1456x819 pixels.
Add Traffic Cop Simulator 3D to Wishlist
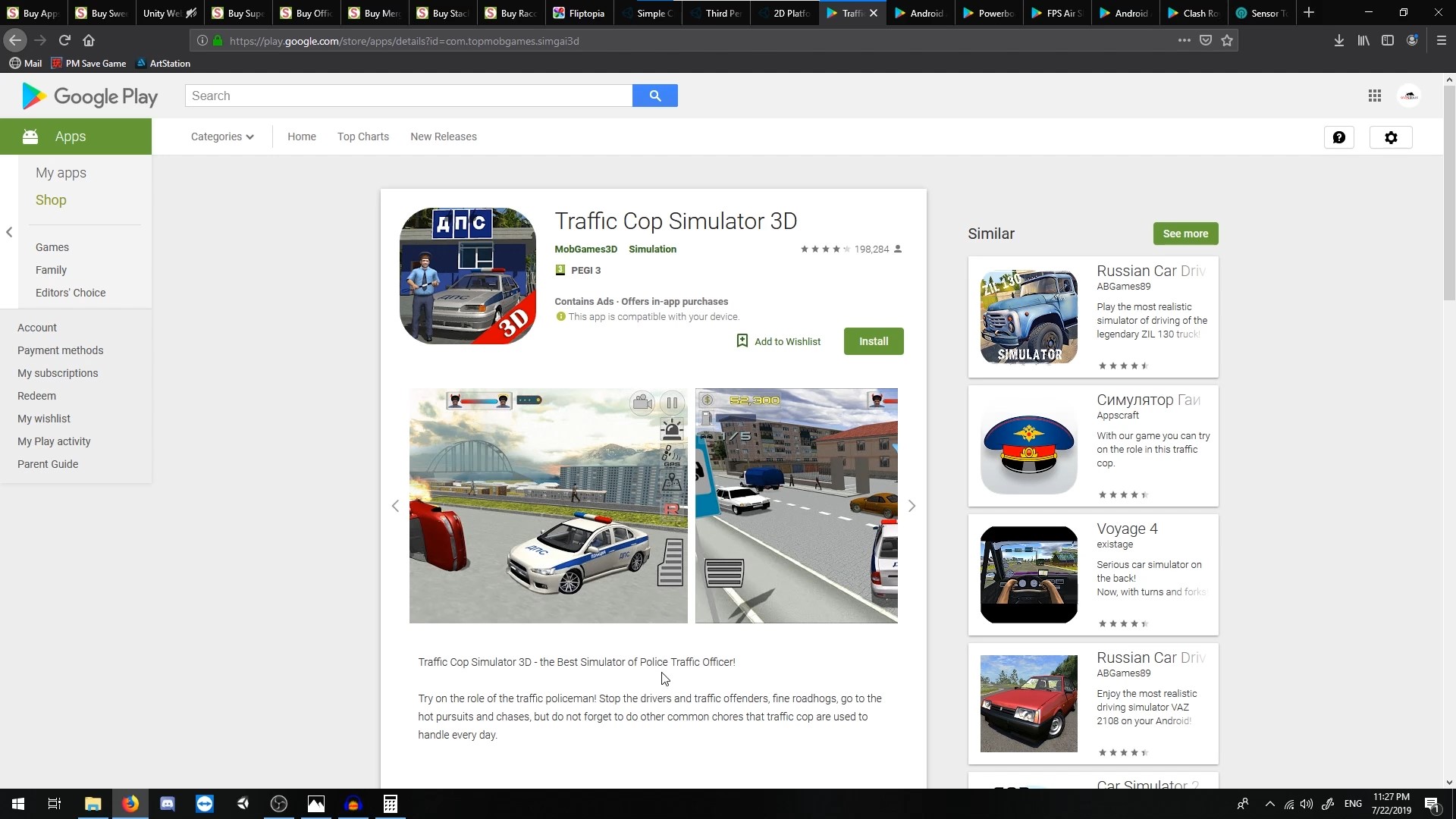pos(778,341)
